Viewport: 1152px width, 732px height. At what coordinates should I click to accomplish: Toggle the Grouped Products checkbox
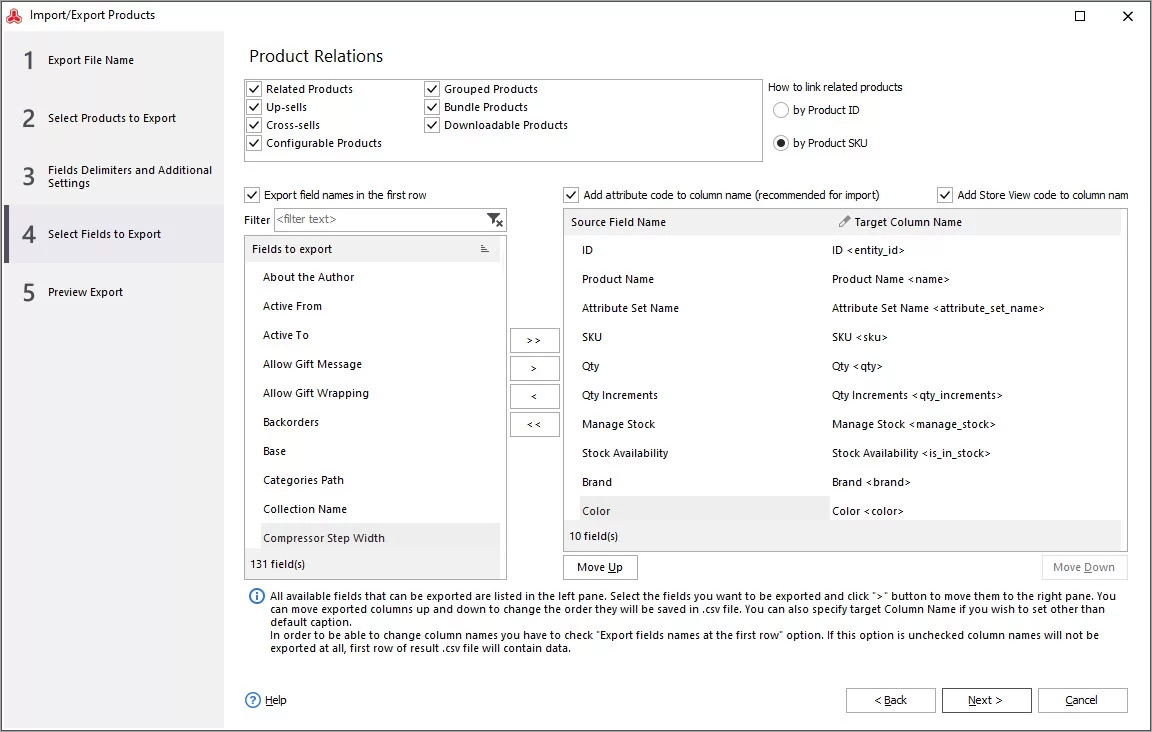(432, 89)
